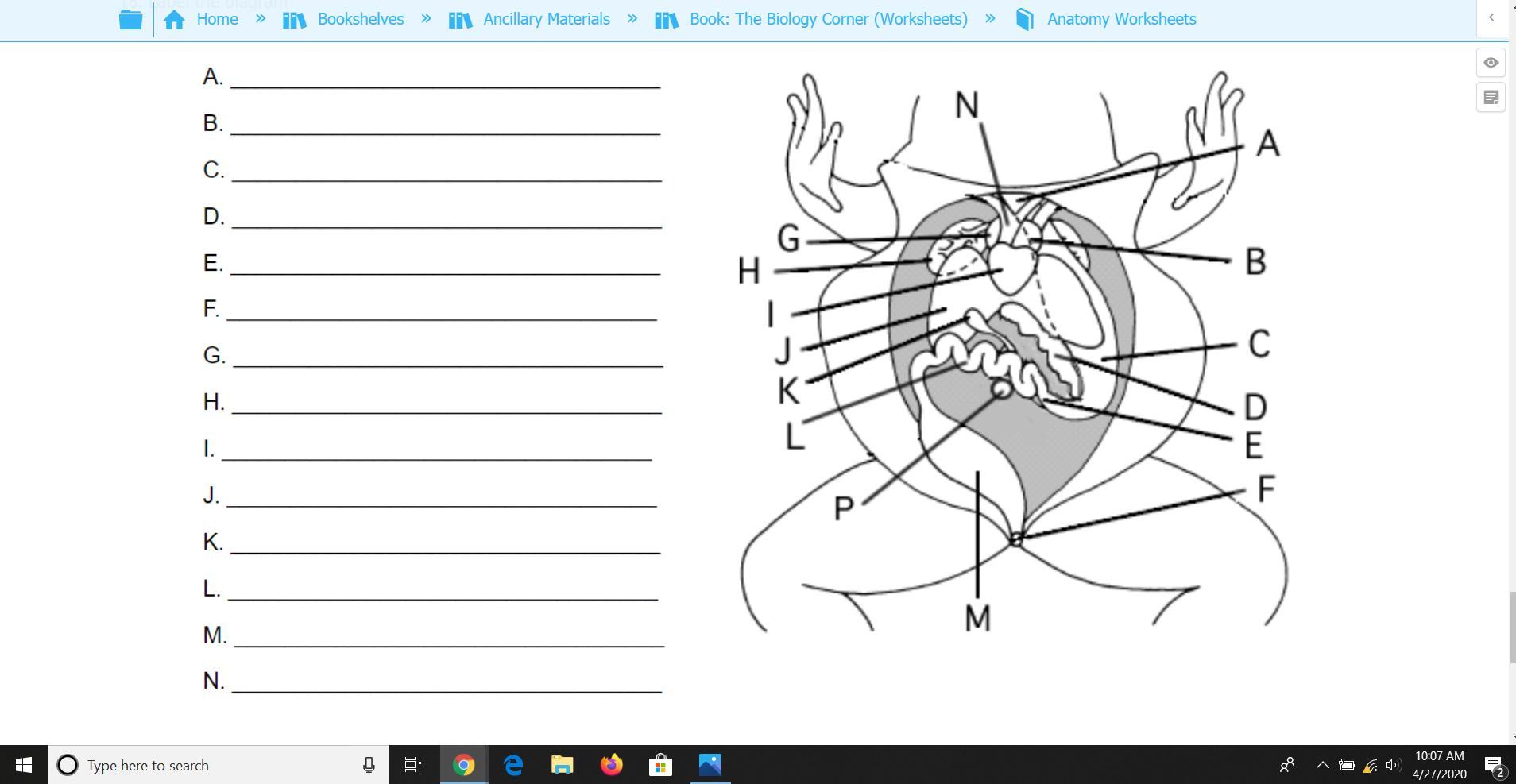Open the Bookshelves breadcrumb link
The width and height of the screenshot is (1516, 784).
tap(361, 19)
